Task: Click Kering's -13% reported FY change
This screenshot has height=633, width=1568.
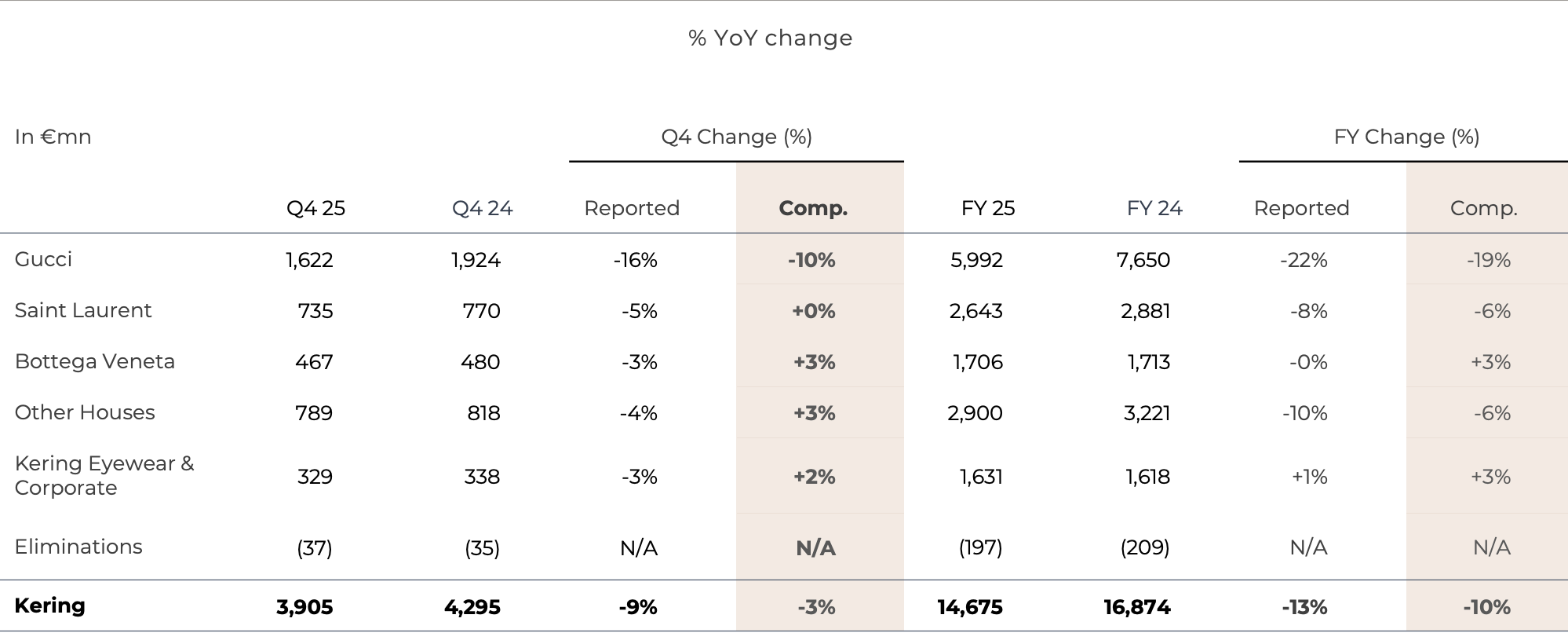Action: pos(1304,607)
